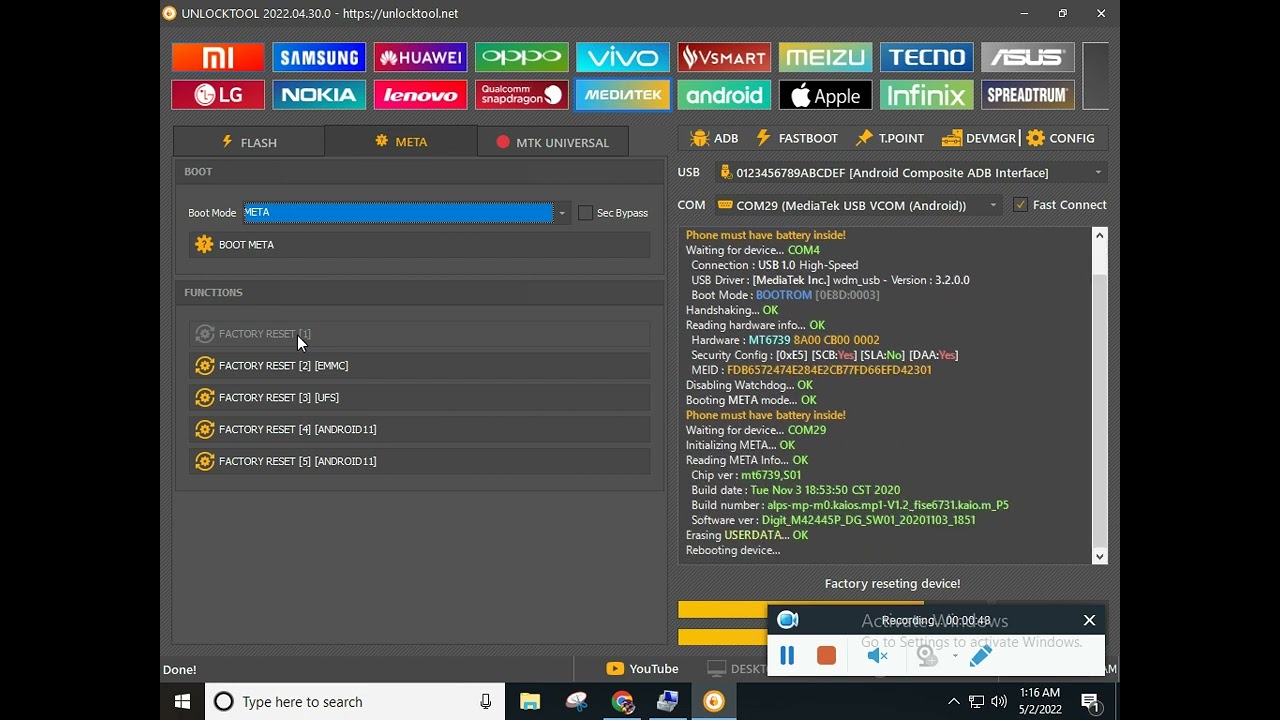Open the CONFIG settings button
The image size is (1280, 720).
[1061, 138]
